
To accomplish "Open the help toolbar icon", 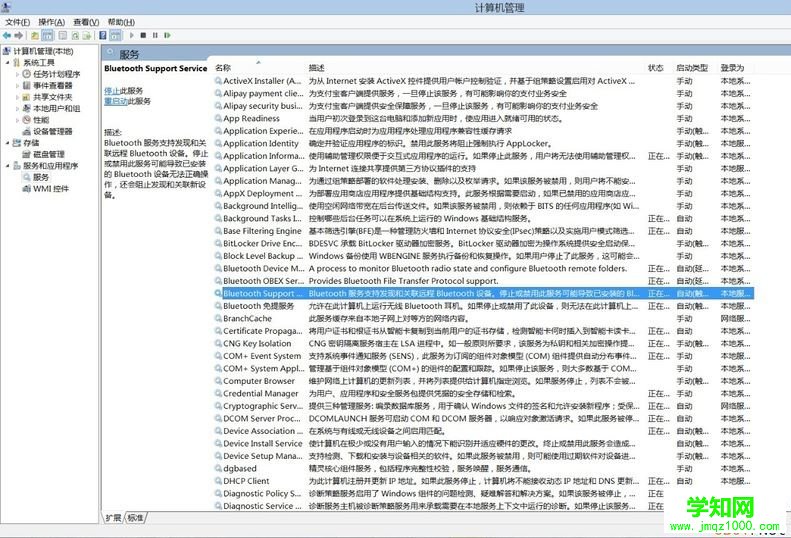I will tap(103, 35).
